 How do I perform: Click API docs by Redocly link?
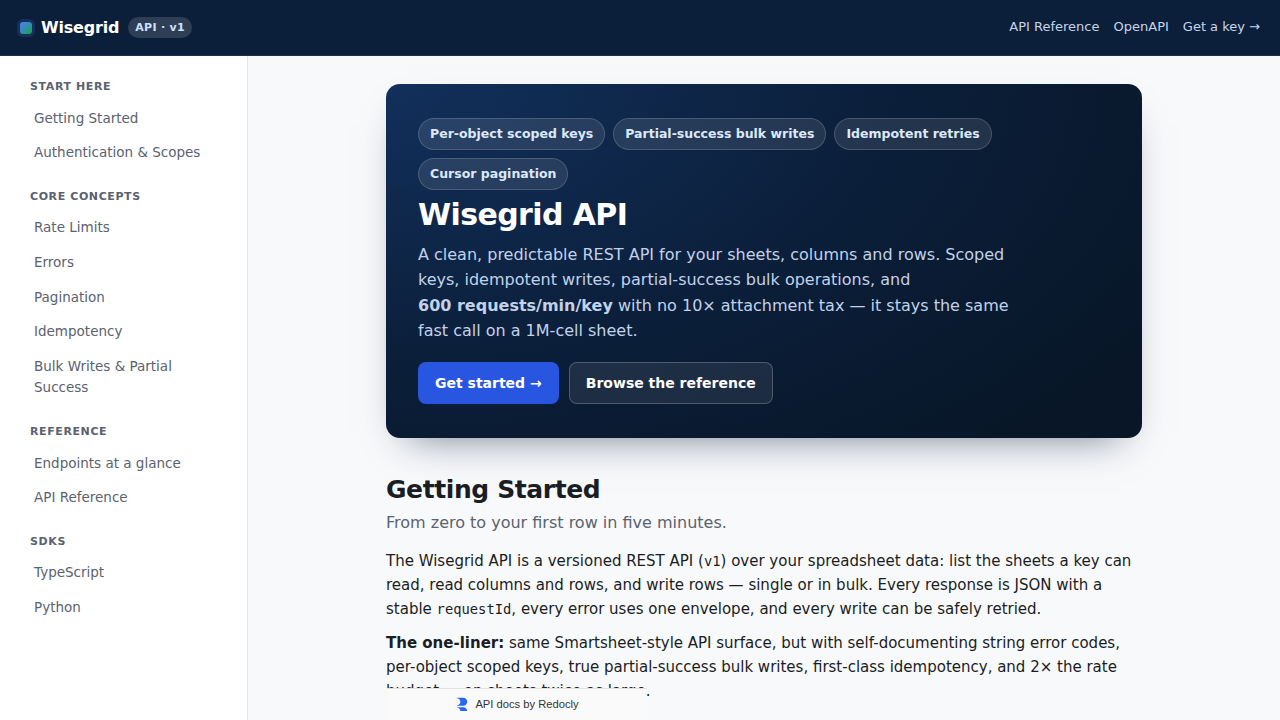(x=517, y=704)
